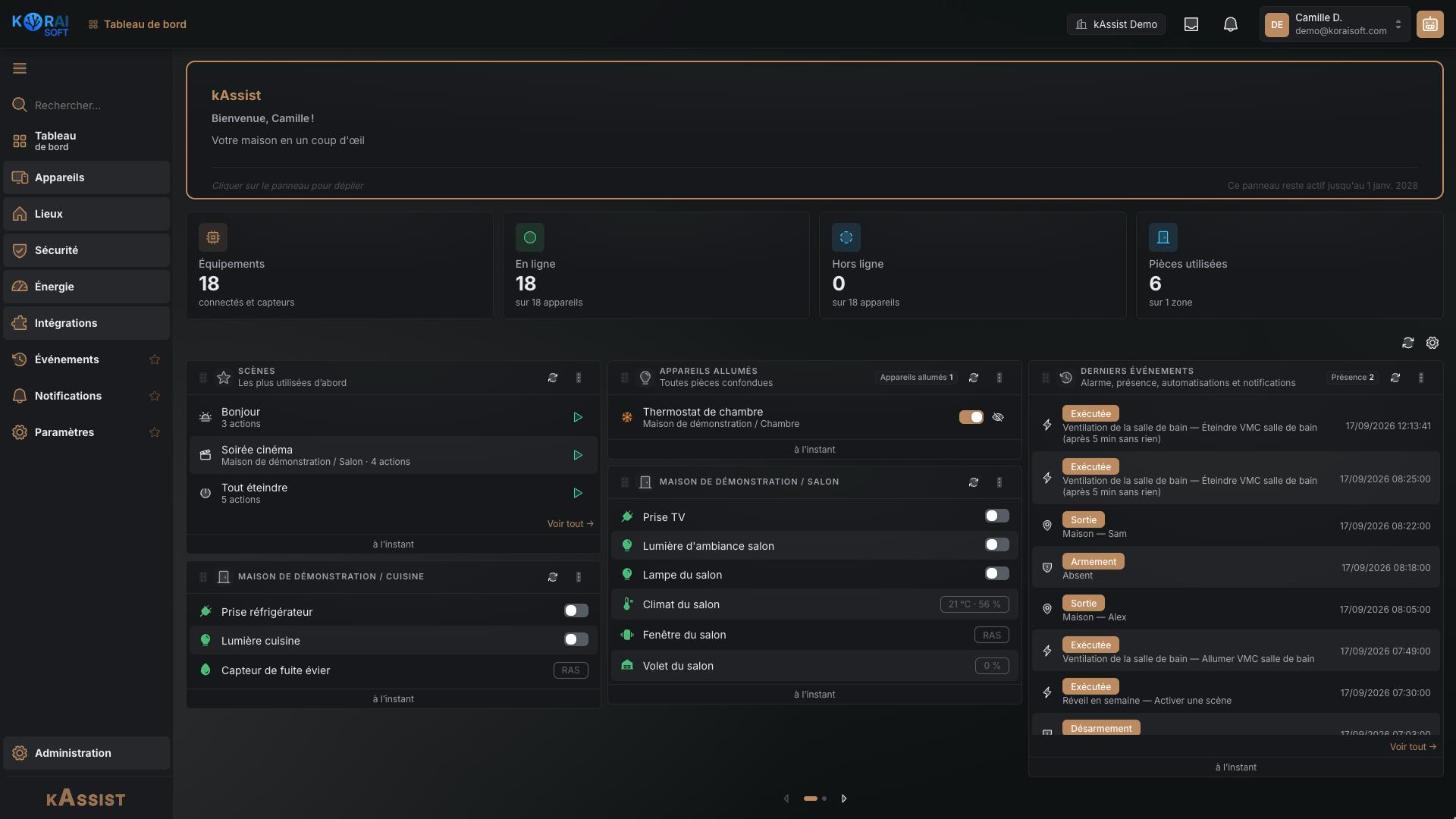Viewport: 1456px width, 819px height.
Task: Click the Volet du salon 0 % value
Action: pos(991,666)
